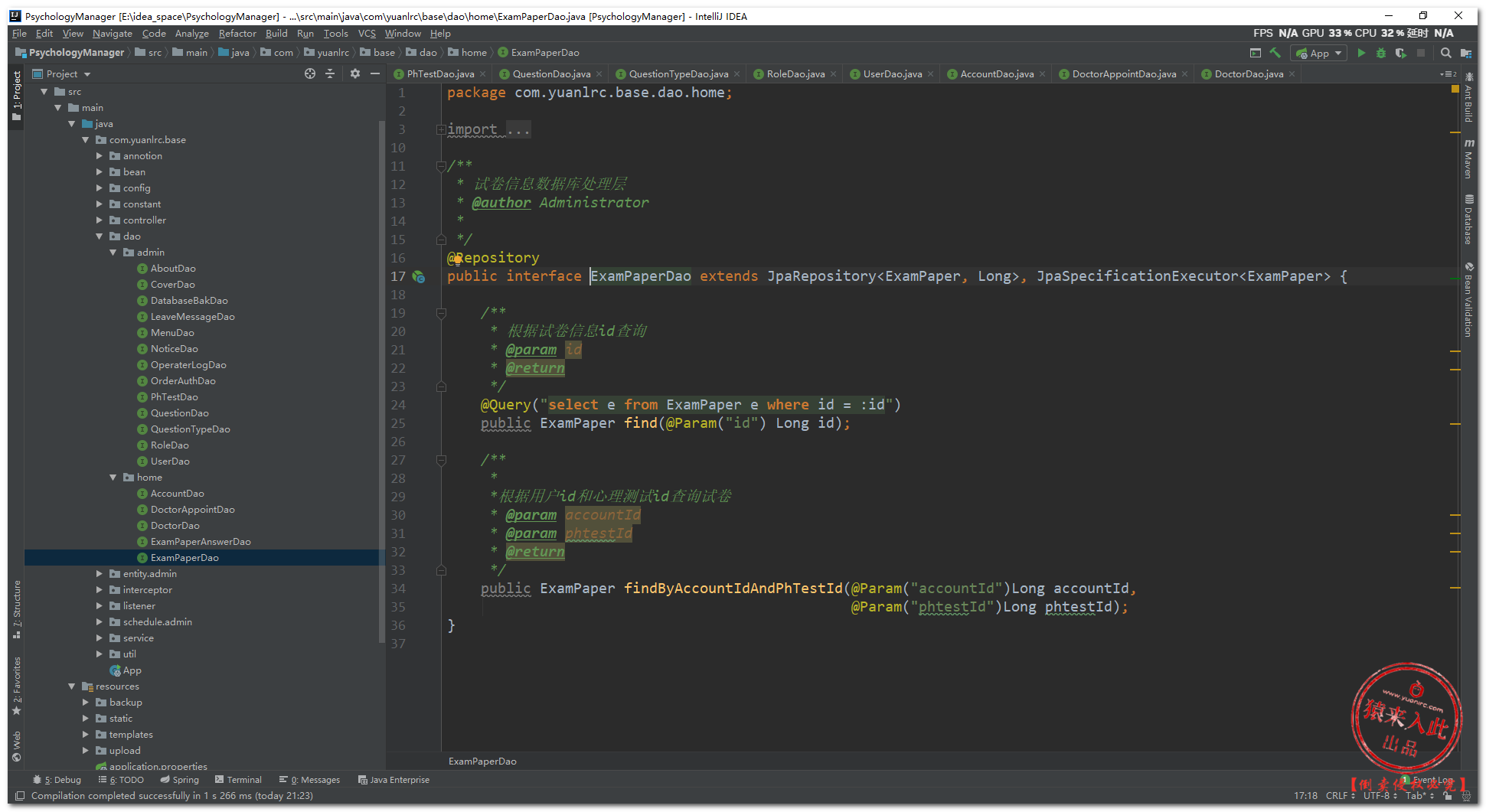This screenshot has width=1486, height=812.
Task: Collapse the resources folder
Action: (x=72, y=686)
